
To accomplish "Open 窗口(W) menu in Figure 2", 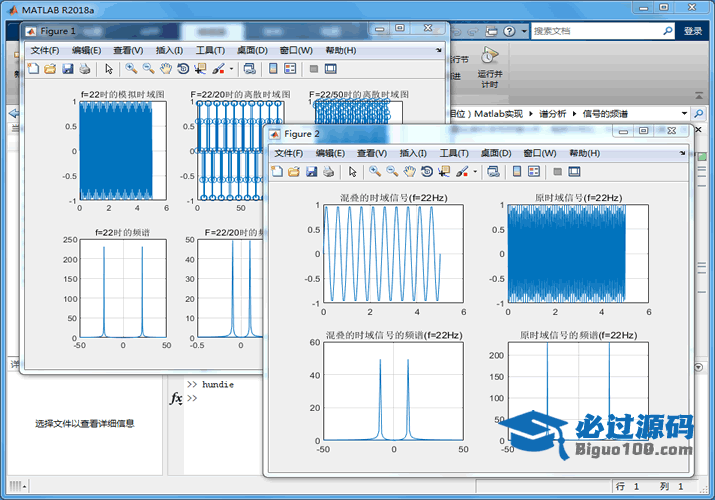I will pyautogui.click(x=540, y=153).
